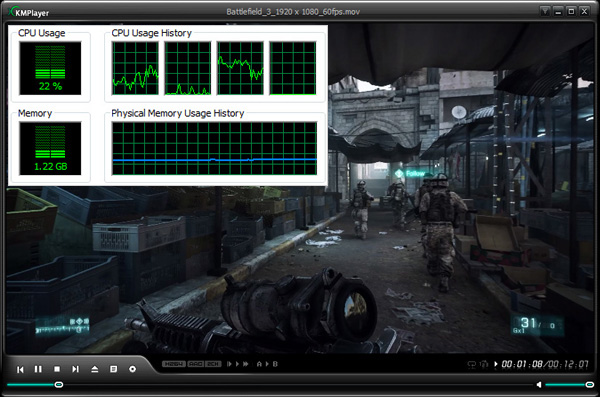Open the pin-on-top dropdown in title bar
The height and width of the screenshot is (397, 600).
(545, 11)
